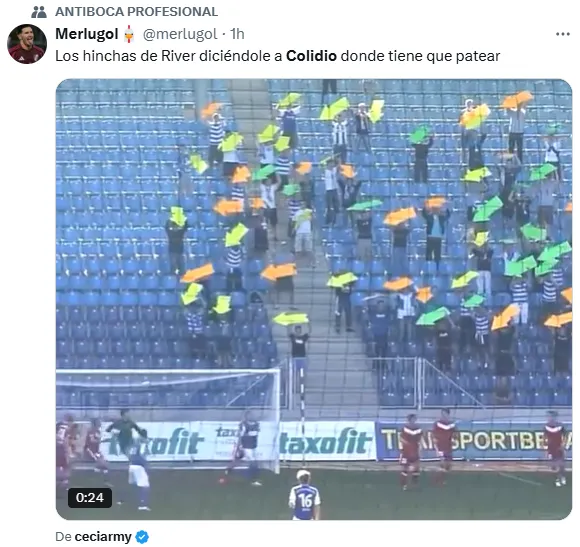Click the SPORTBE advertising board in video
The width and height of the screenshot is (580, 547).
[x=473, y=440]
